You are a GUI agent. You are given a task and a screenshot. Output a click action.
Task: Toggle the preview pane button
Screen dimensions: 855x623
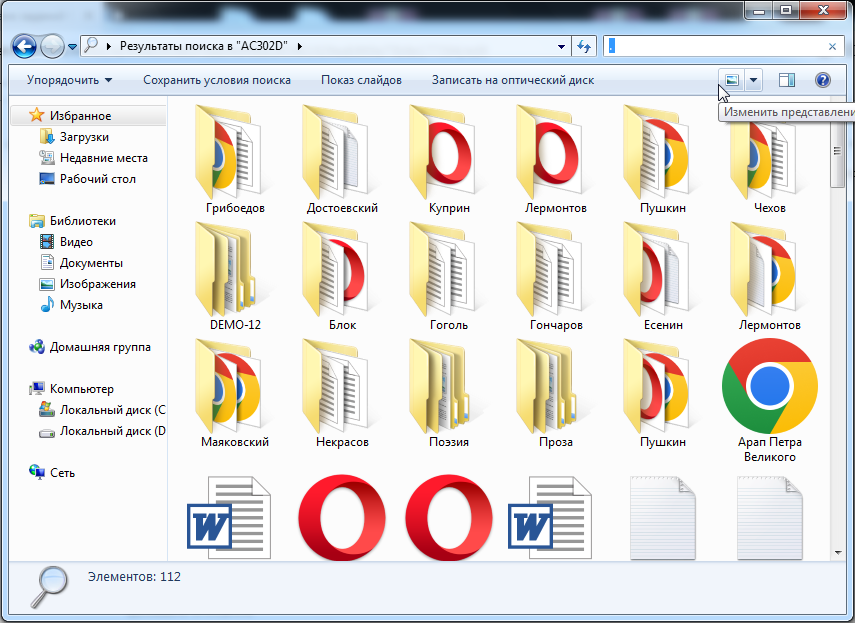(x=786, y=81)
